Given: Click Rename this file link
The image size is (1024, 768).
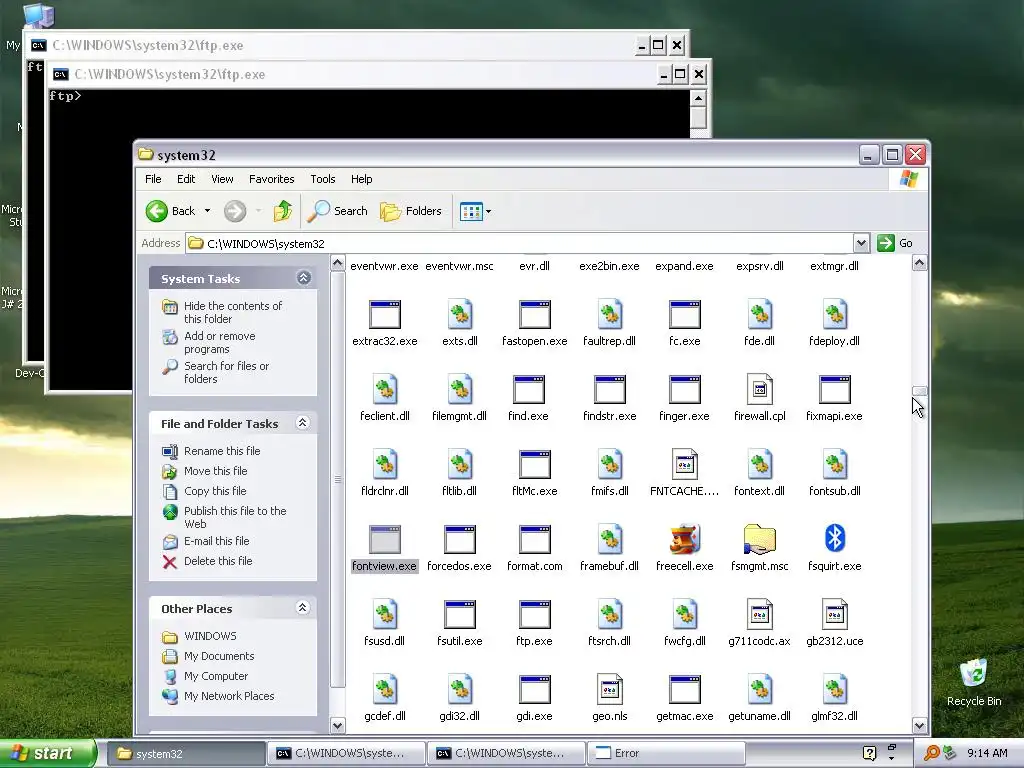Looking at the screenshot, I should tap(221, 451).
